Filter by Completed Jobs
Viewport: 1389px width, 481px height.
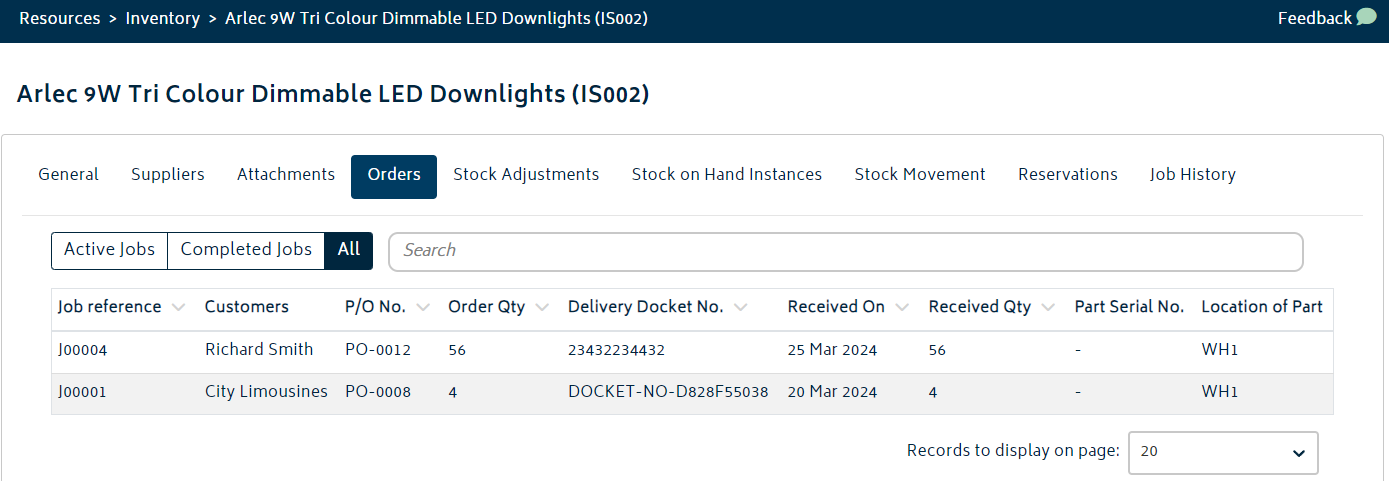click(246, 250)
